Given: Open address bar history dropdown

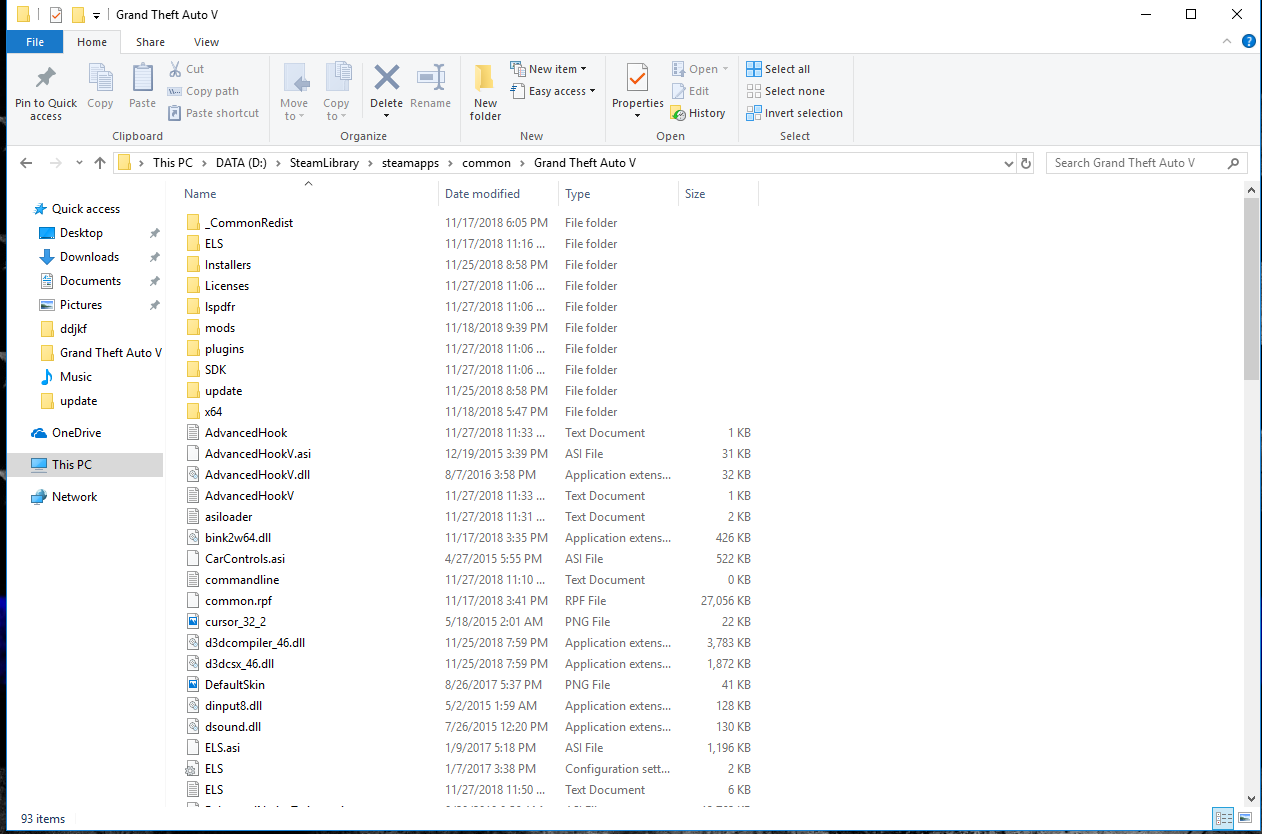Looking at the screenshot, I should tap(1008, 163).
